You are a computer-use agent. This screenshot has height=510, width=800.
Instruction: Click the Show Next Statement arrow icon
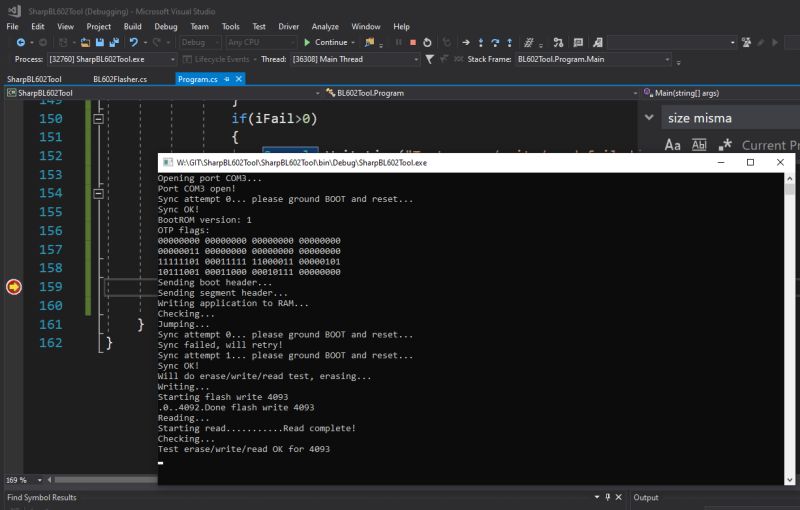(x=466, y=42)
